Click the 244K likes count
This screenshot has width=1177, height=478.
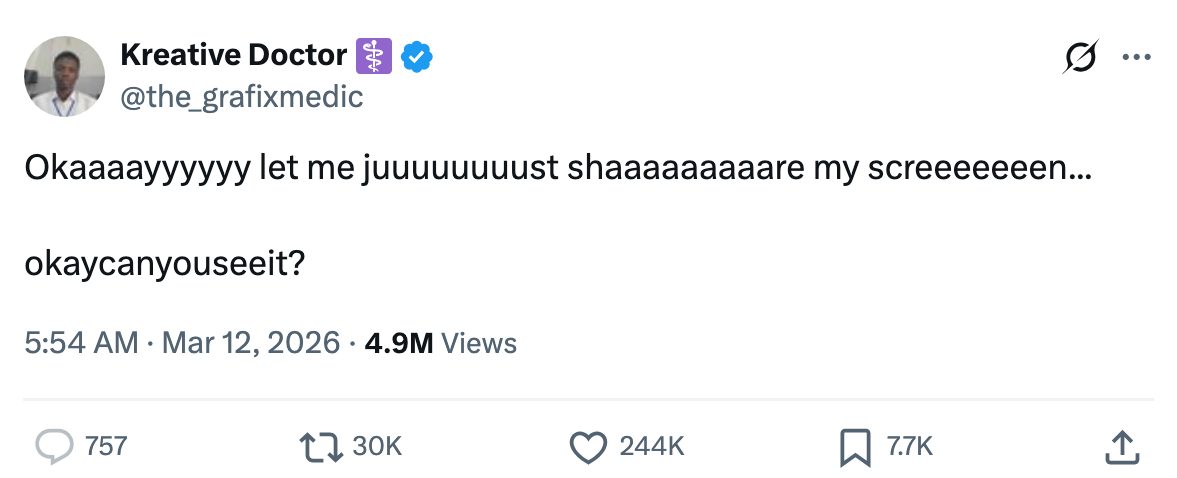coord(651,446)
